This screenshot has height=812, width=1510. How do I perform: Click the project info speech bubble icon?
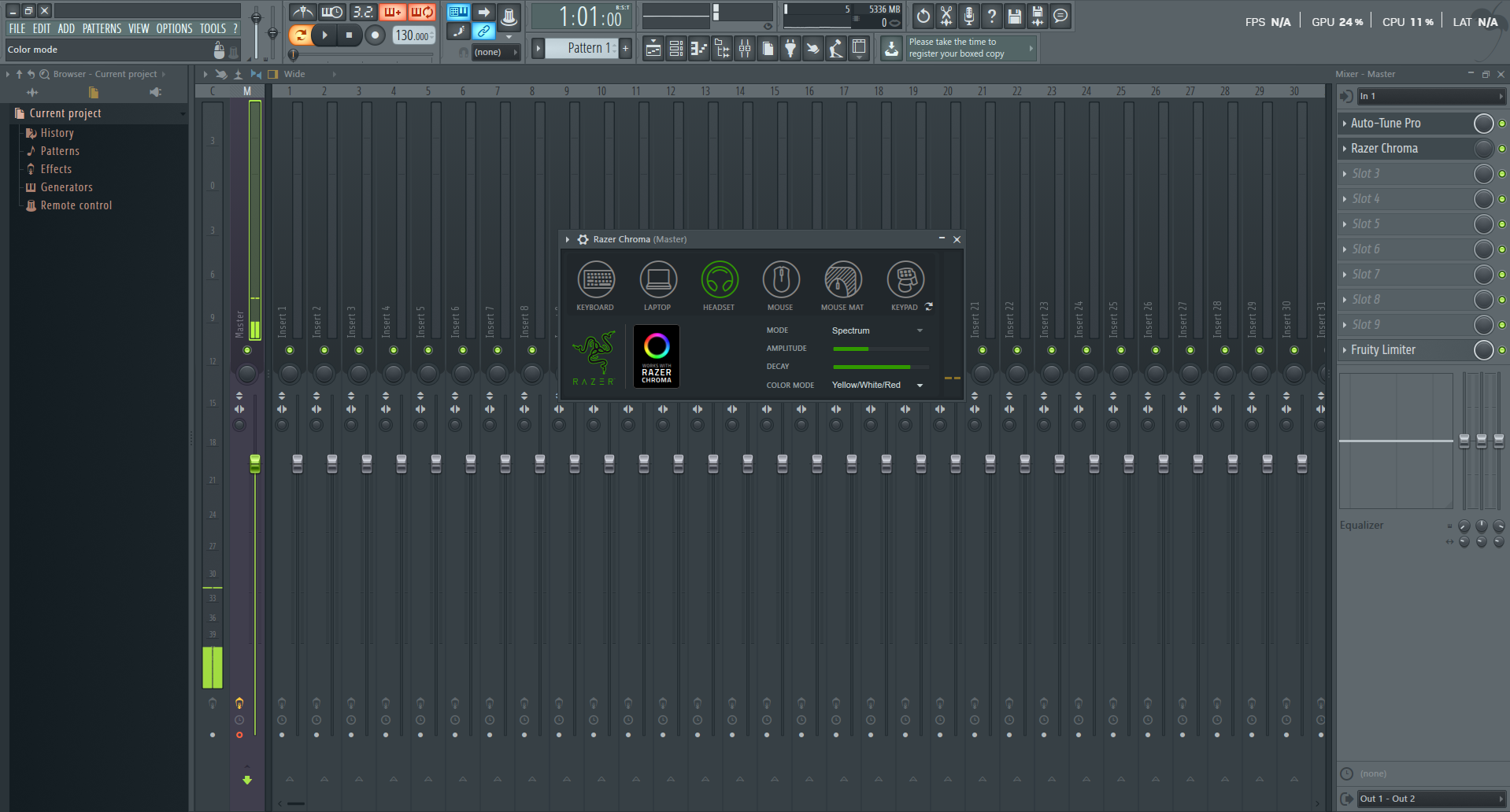(1060, 16)
